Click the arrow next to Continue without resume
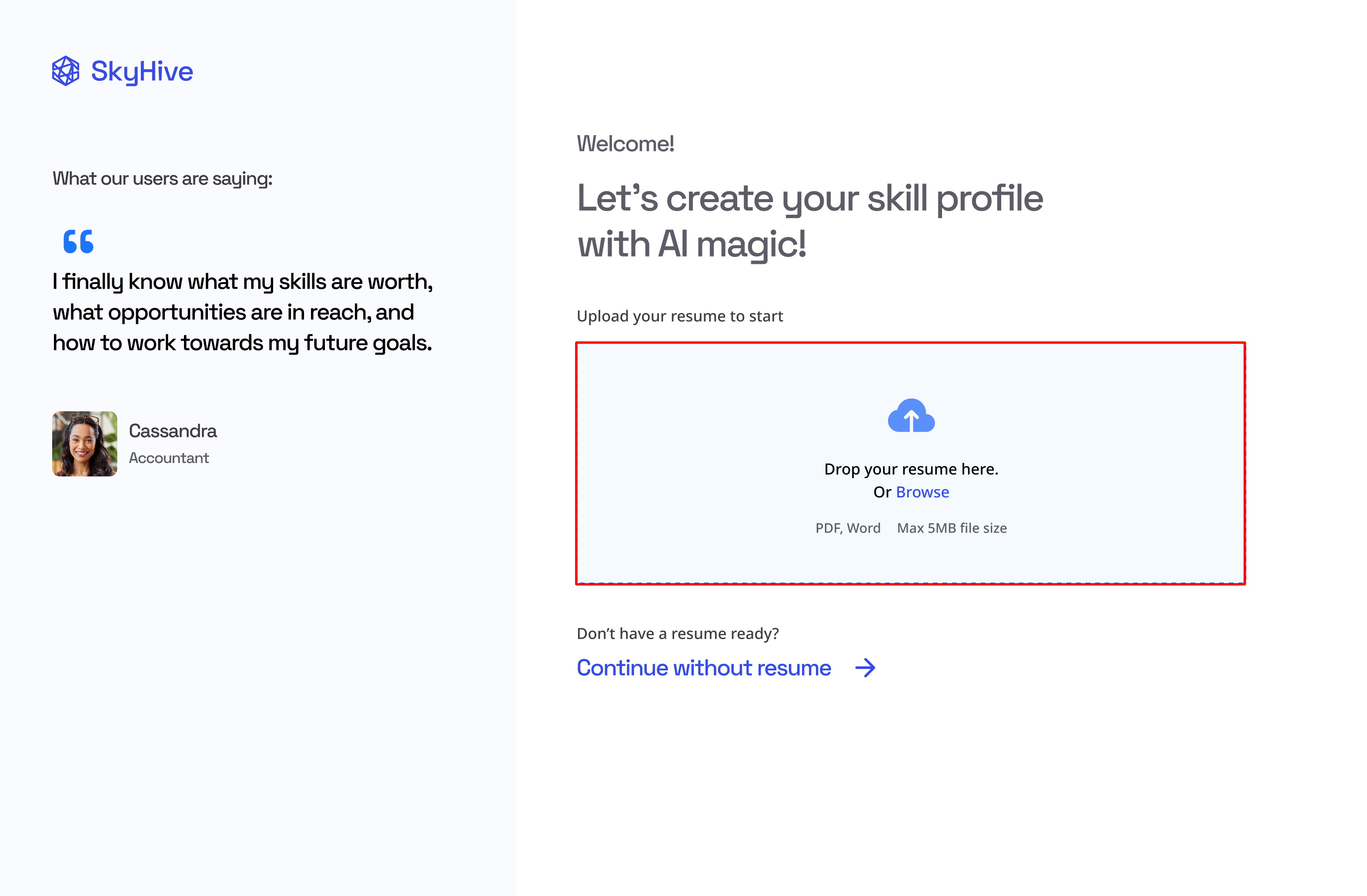The height and width of the screenshot is (896, 1367). pyautogui.click(x=865, y=668)
